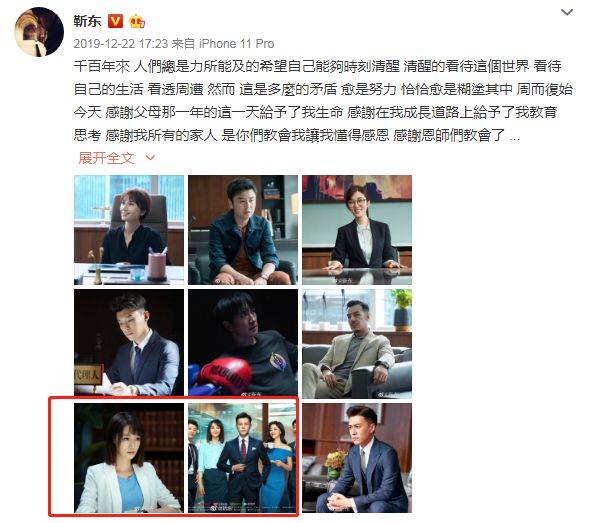Viewport: 591px width, 523px height.
Task: Open photo of woman in white blazer
Action: pos(129,458)
